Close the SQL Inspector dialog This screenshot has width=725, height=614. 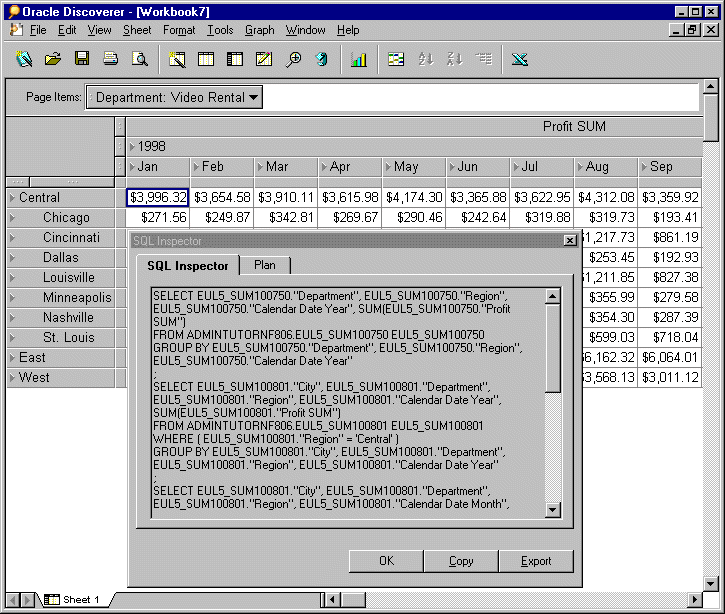pos(570,240)
